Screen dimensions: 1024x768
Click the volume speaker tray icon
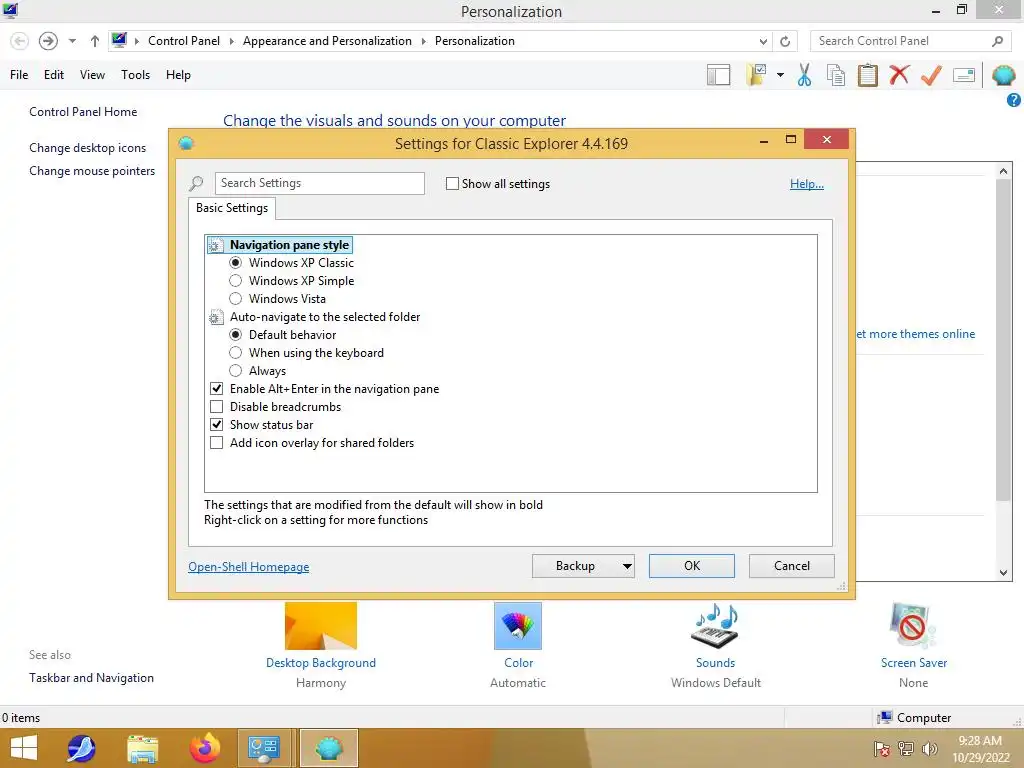point(929,749)
